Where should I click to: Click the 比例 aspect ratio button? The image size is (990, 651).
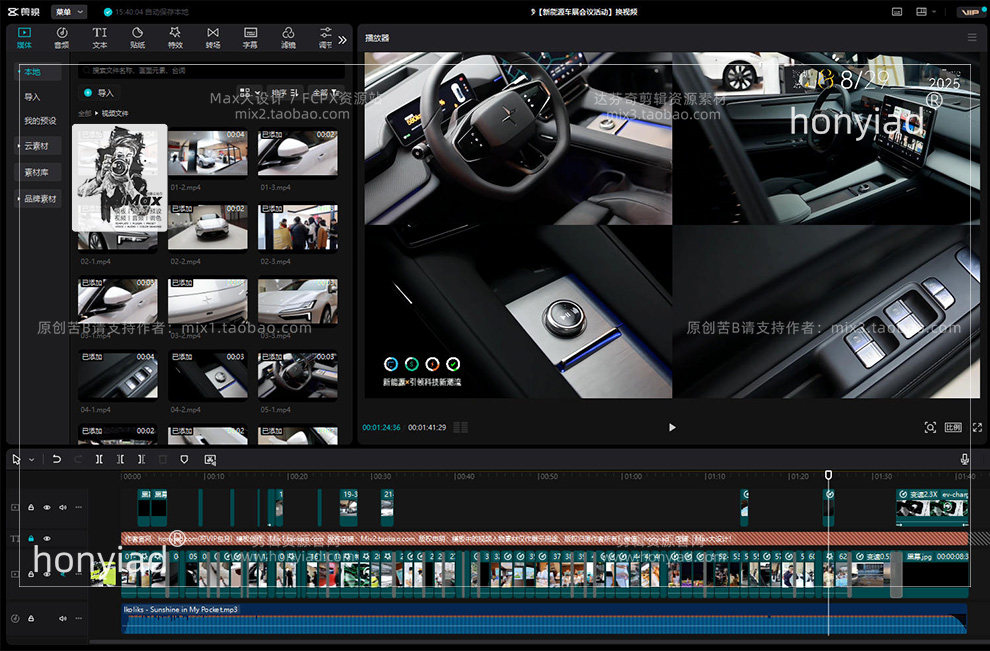tap(953, 427)
